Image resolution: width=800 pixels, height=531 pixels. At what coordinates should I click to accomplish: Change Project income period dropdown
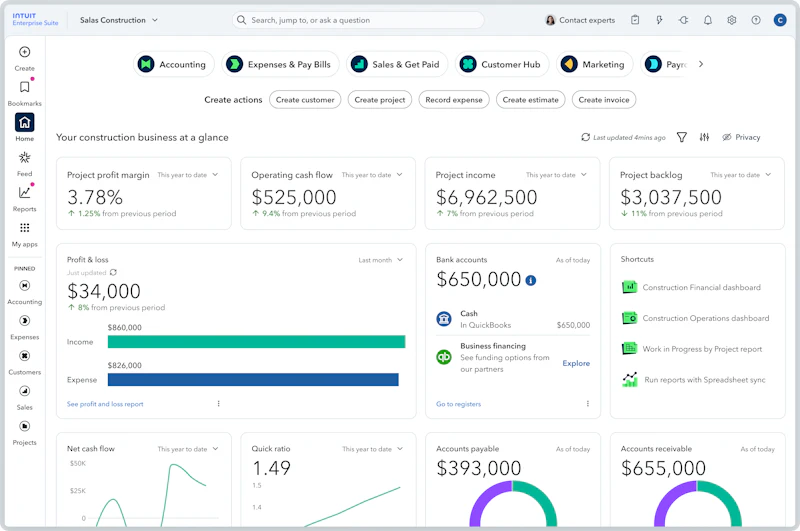pyautogui.click(x=556, y=175)
